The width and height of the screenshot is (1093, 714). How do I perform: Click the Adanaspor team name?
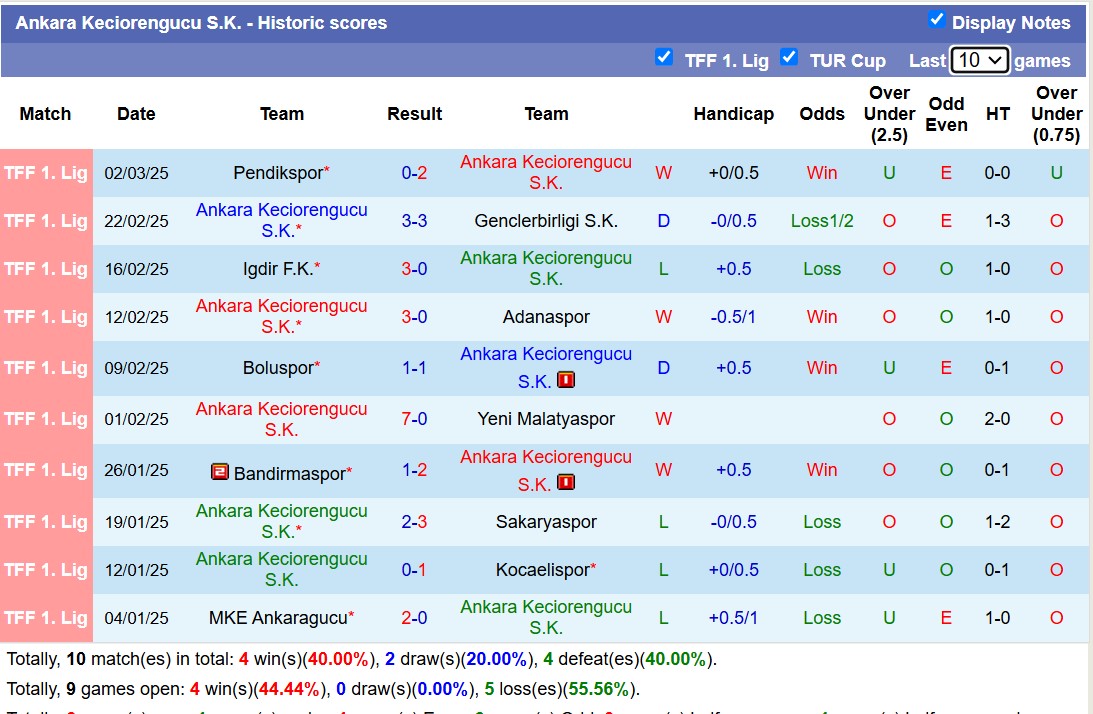point(546,317)
